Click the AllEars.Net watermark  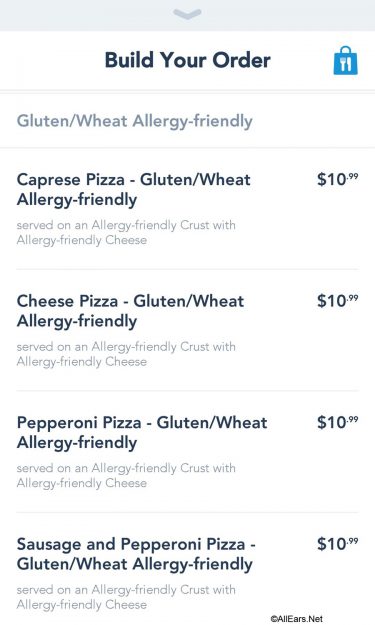click(296, 619)
